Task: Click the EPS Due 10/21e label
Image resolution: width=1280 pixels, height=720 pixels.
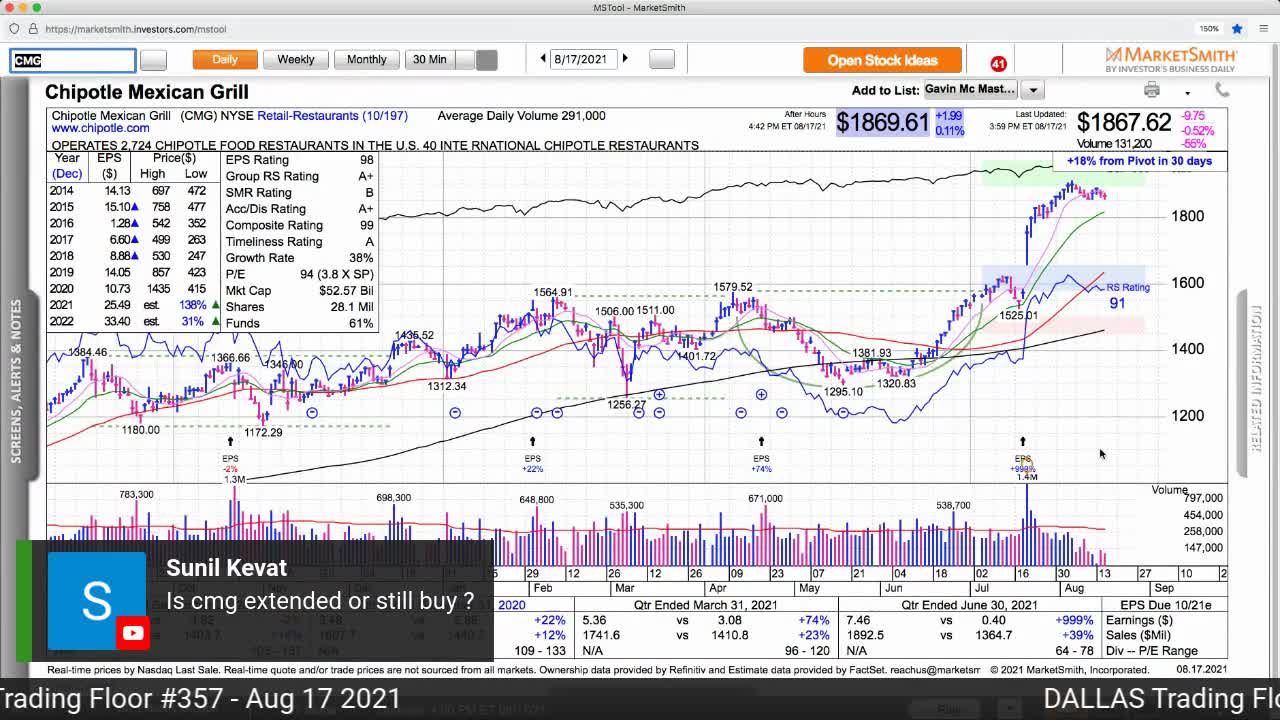Action: tap(1165, 605)
